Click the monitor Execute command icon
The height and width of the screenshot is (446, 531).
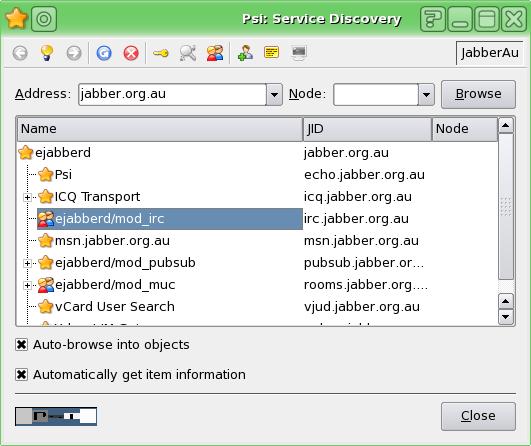(x=299, y=53)
